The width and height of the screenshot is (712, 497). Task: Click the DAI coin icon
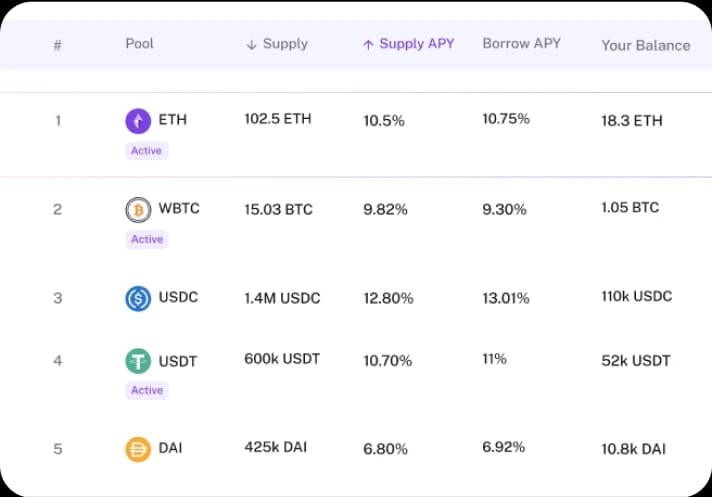[138, 449]
